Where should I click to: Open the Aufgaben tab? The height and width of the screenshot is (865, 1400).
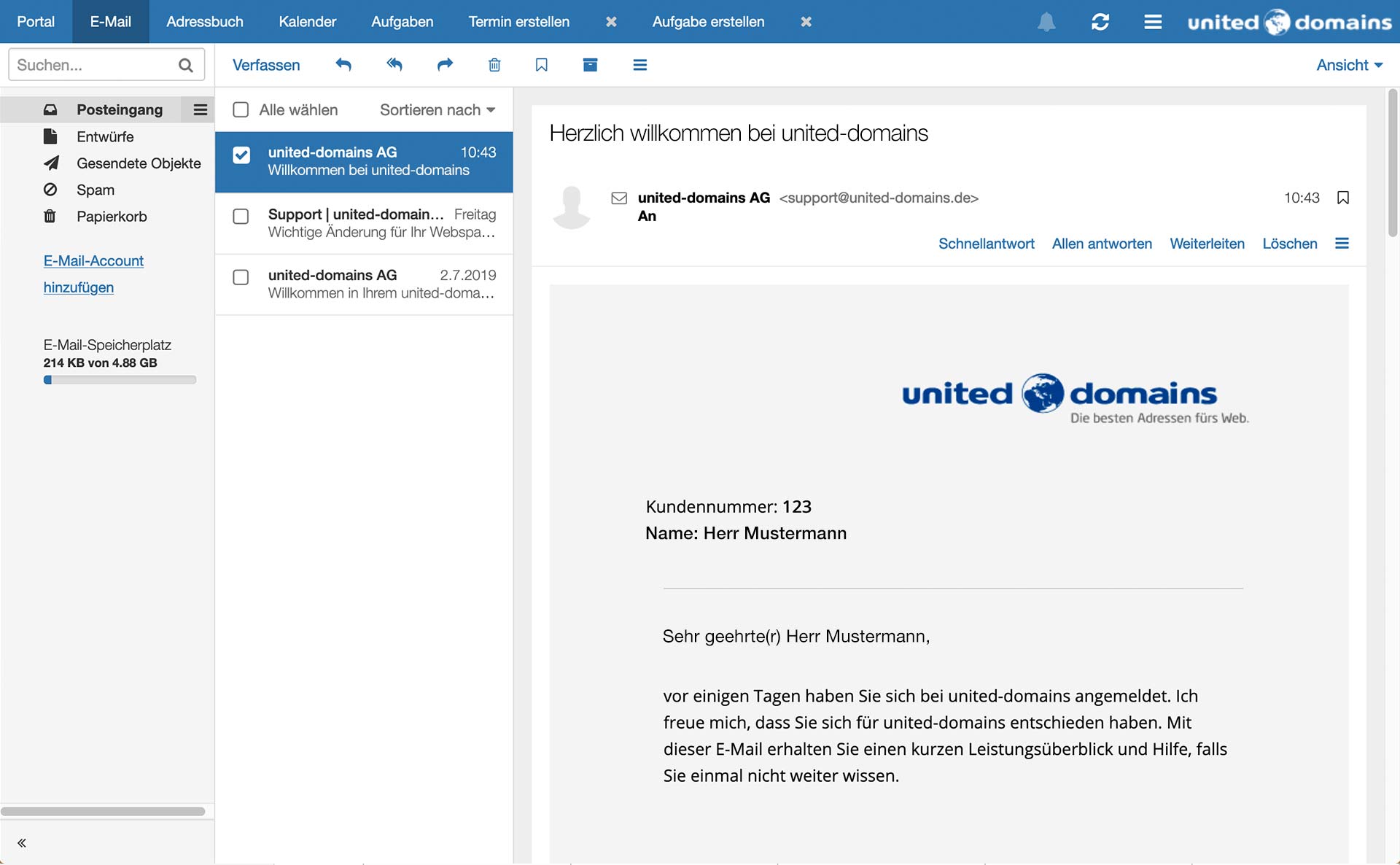402,22
